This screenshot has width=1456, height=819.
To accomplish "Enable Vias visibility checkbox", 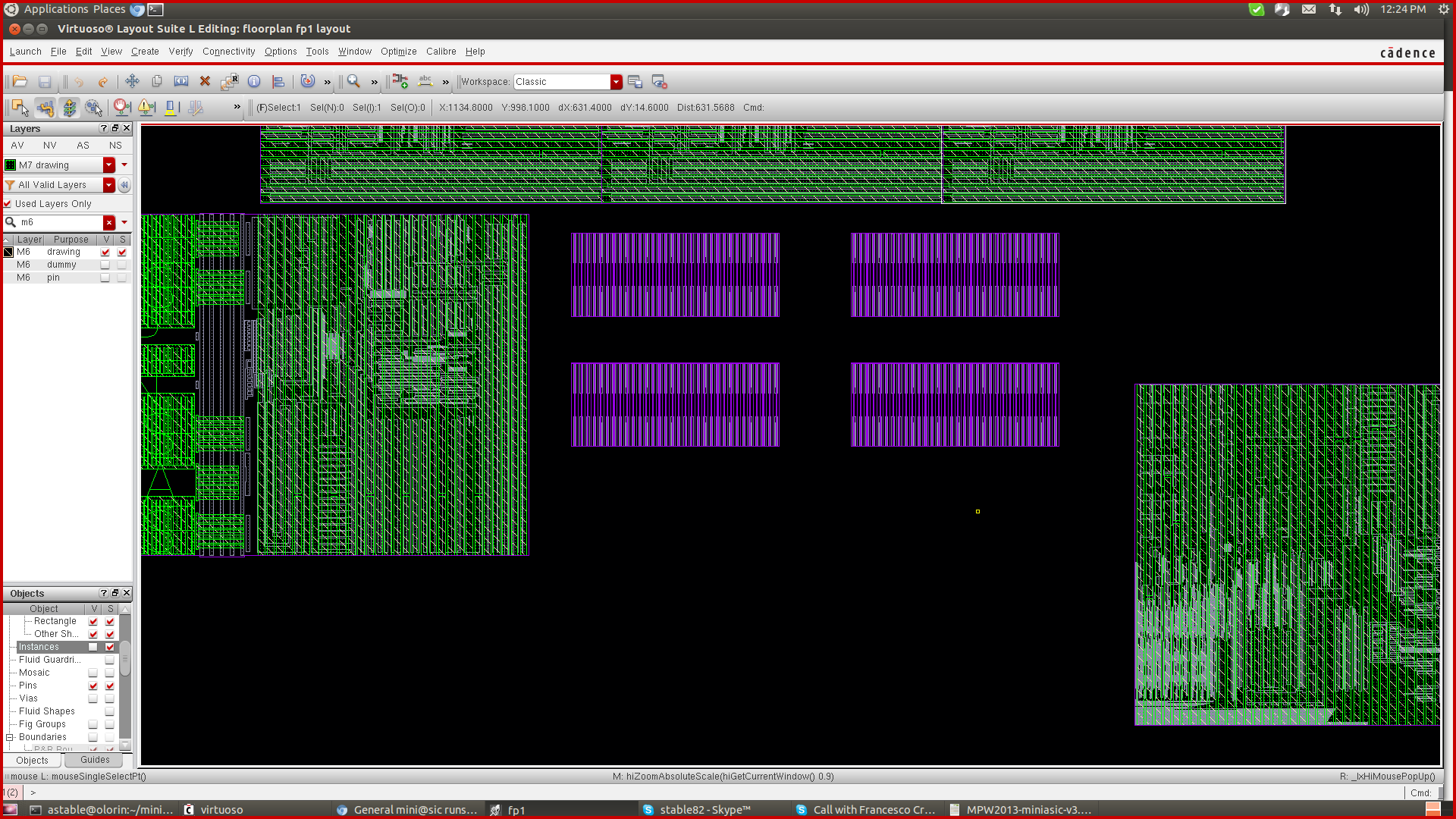I will click(x=93, y=698).
